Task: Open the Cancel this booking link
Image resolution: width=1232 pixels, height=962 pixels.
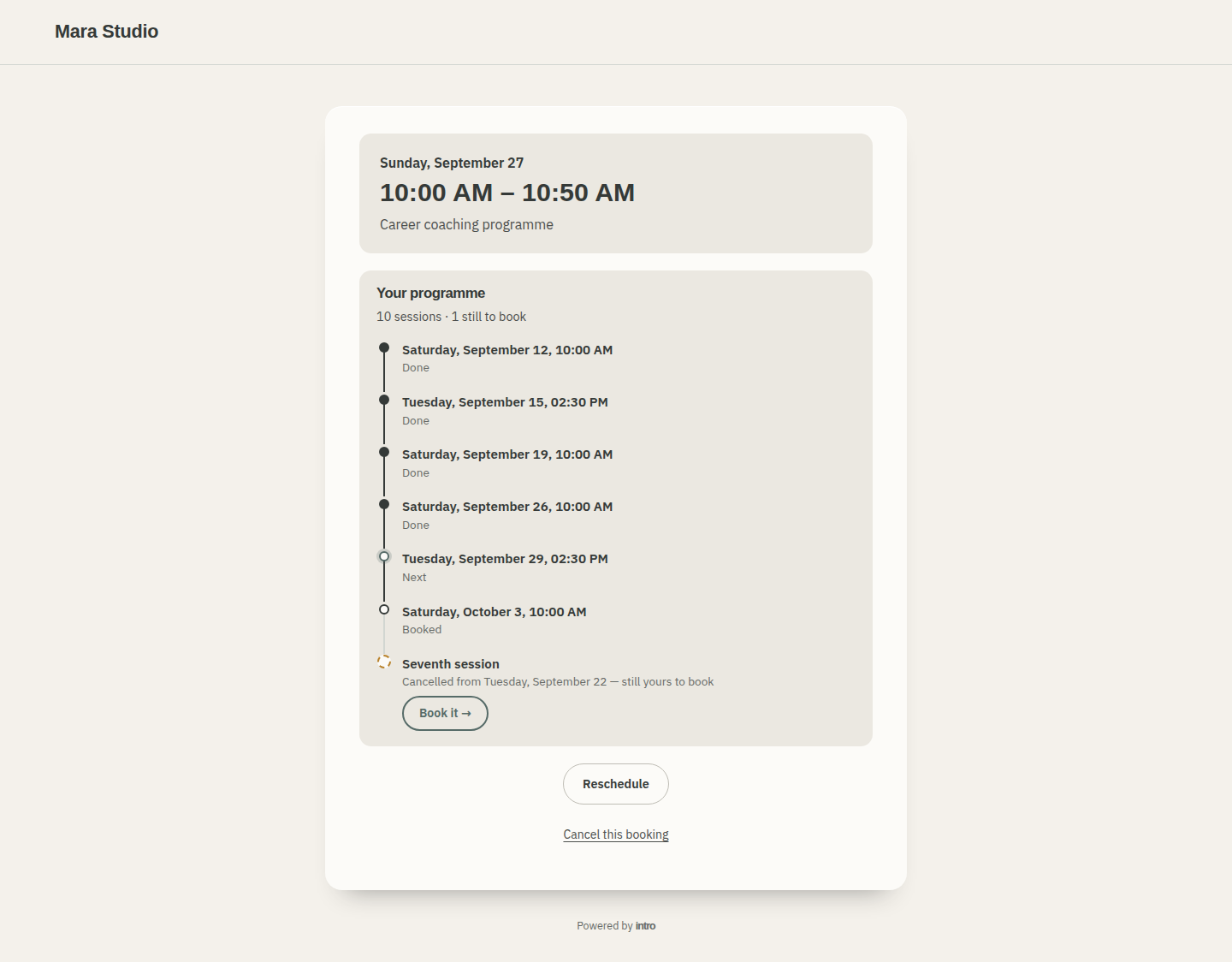Action: [616, 834]
